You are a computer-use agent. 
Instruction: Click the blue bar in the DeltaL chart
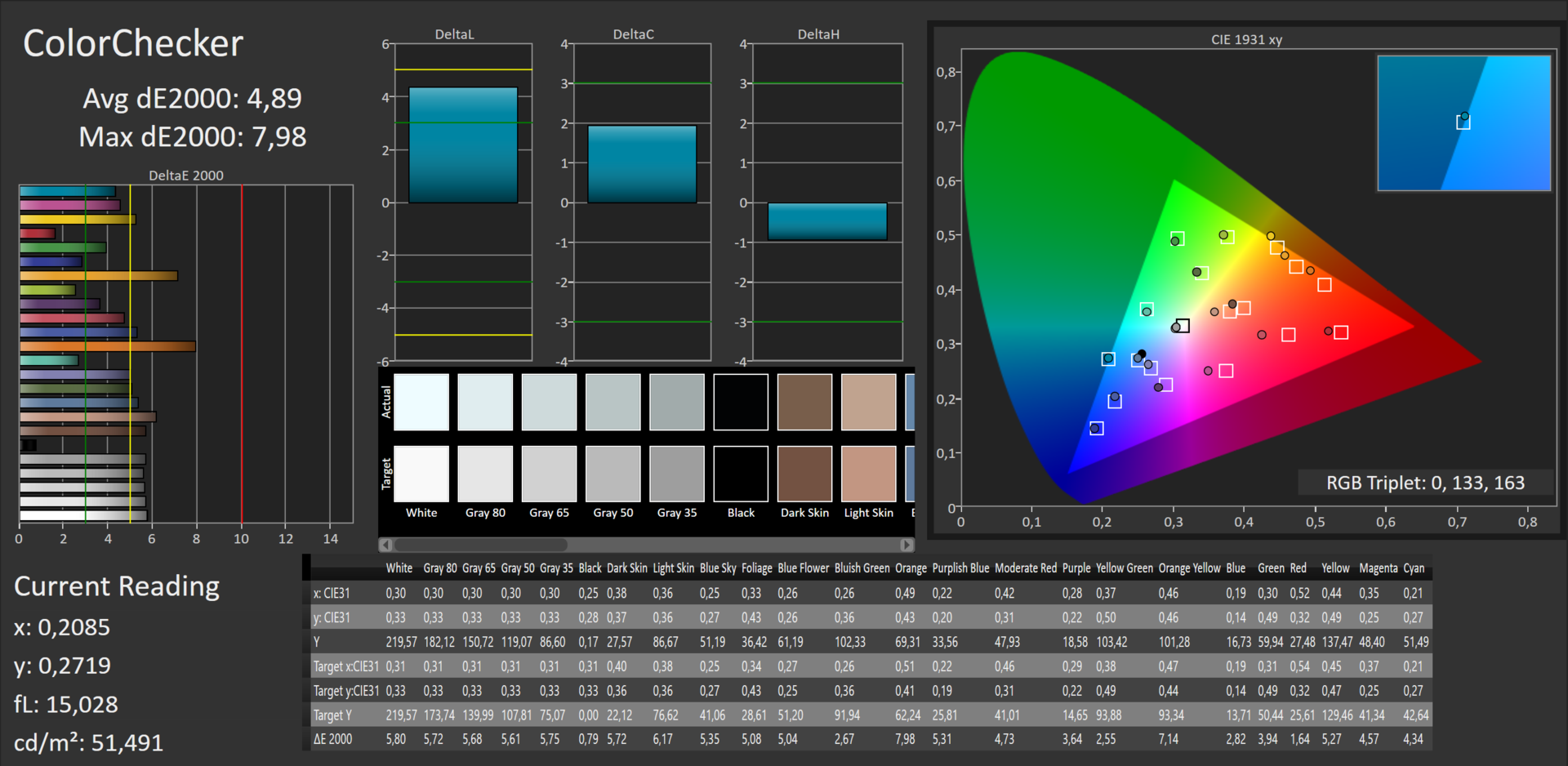coord(463,145)
